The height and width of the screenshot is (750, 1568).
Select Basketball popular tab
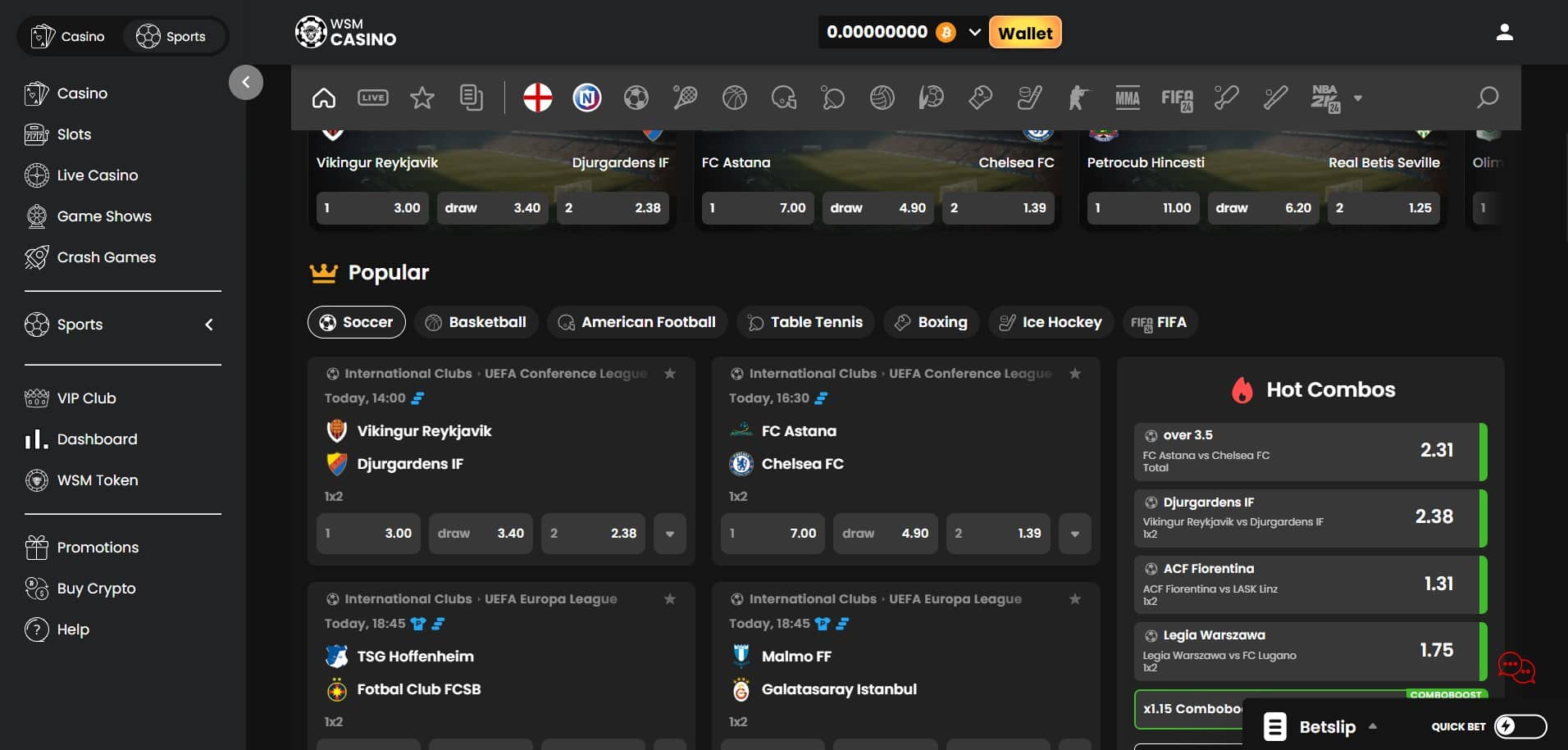(476, 322)
